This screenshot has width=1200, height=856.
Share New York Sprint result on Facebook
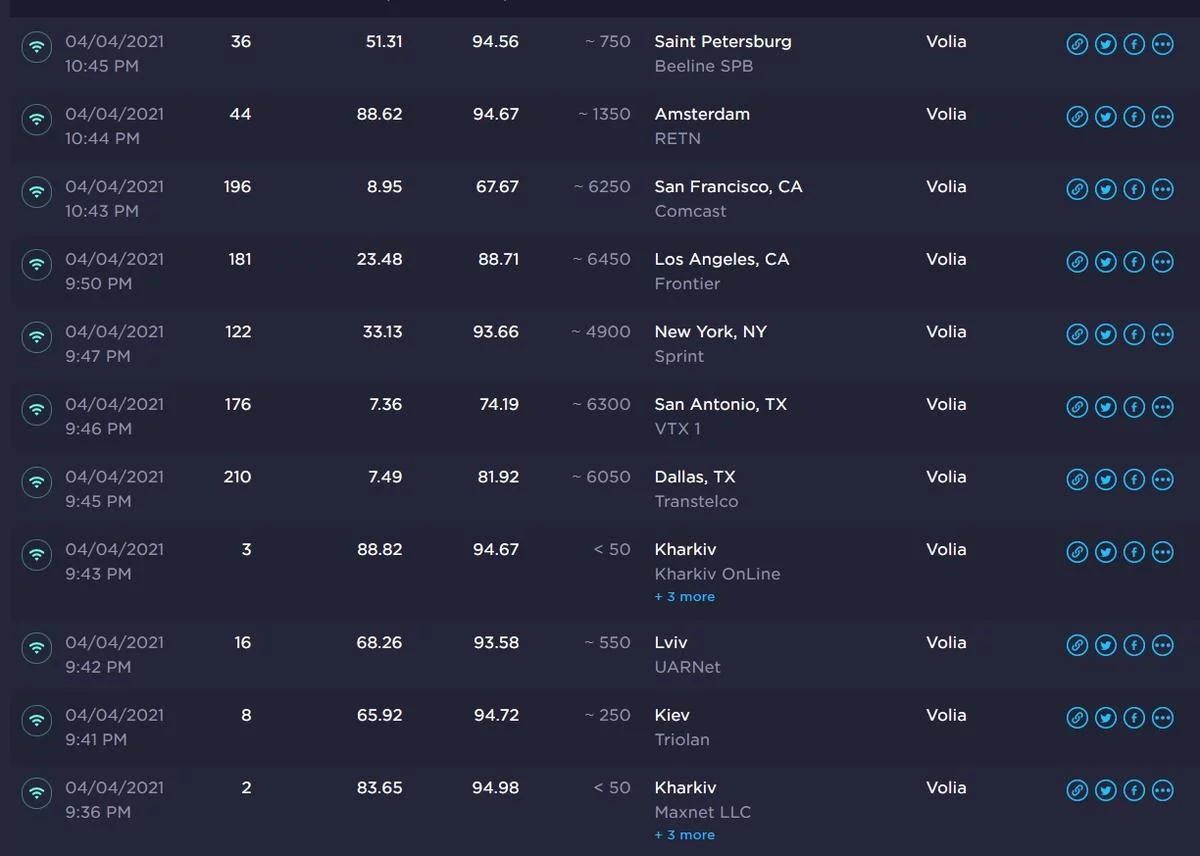click(1134, 335)
